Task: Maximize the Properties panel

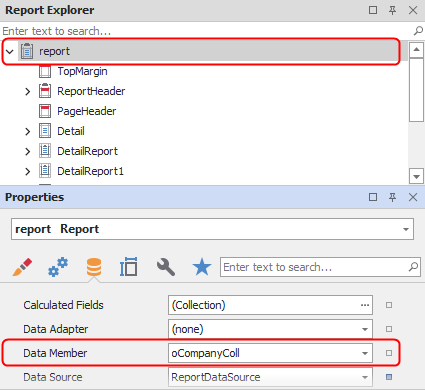Action: click(373, 197)
